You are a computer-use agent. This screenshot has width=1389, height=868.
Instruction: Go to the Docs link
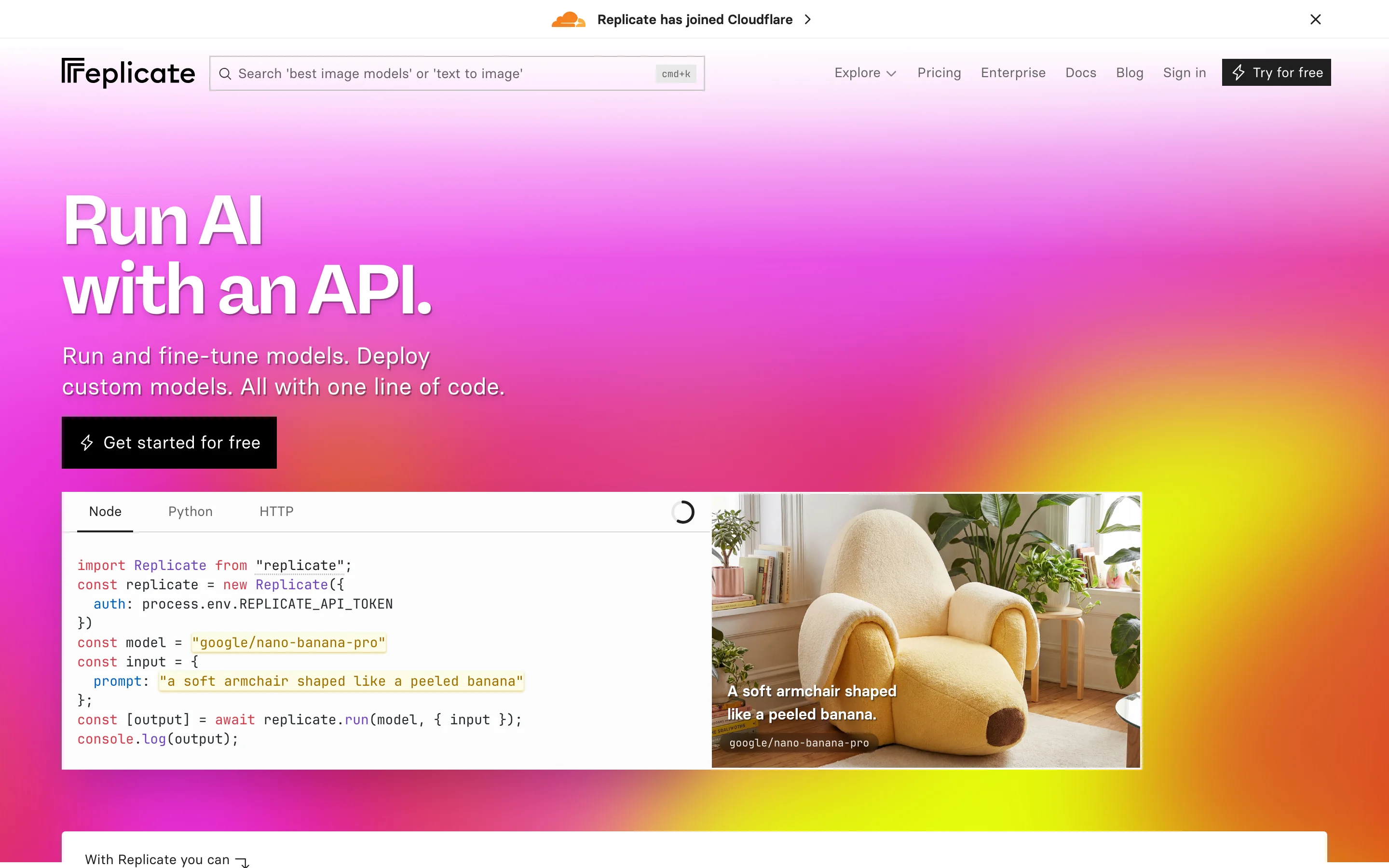tap(1080, 73)
